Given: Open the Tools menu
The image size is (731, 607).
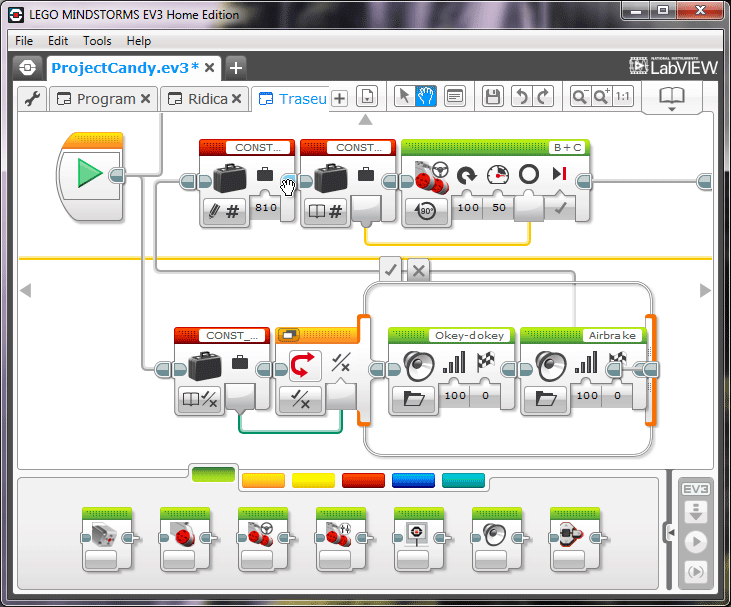Looking at the screenshot, I should pyautogui.click(x=97, y=41).
